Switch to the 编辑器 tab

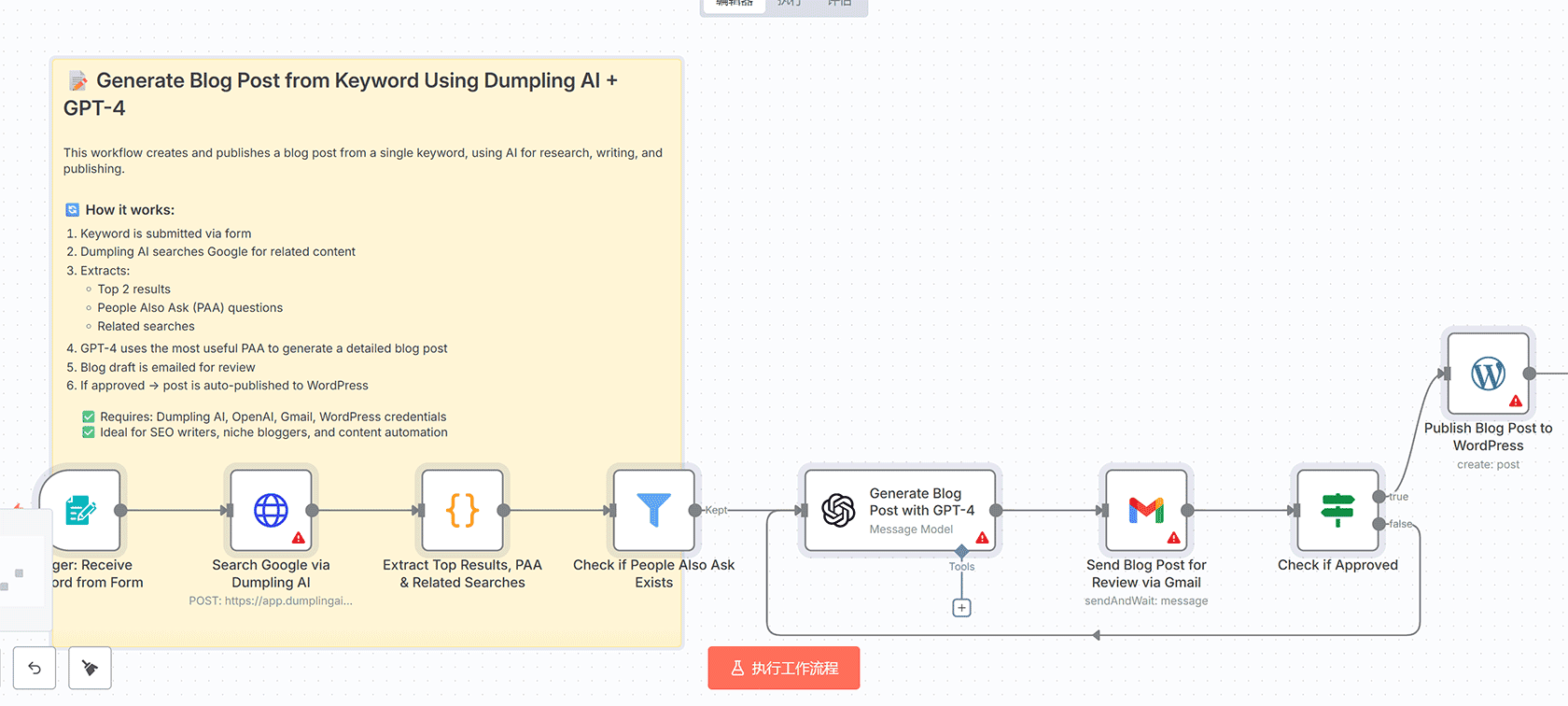click(734, 4)
